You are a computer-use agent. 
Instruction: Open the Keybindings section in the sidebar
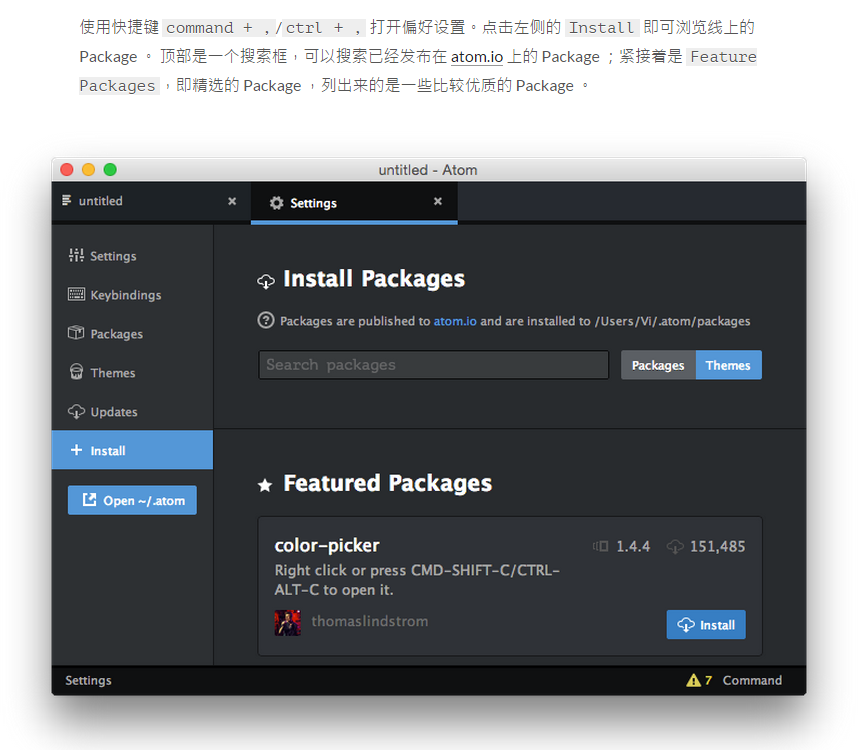click(132, 295)
